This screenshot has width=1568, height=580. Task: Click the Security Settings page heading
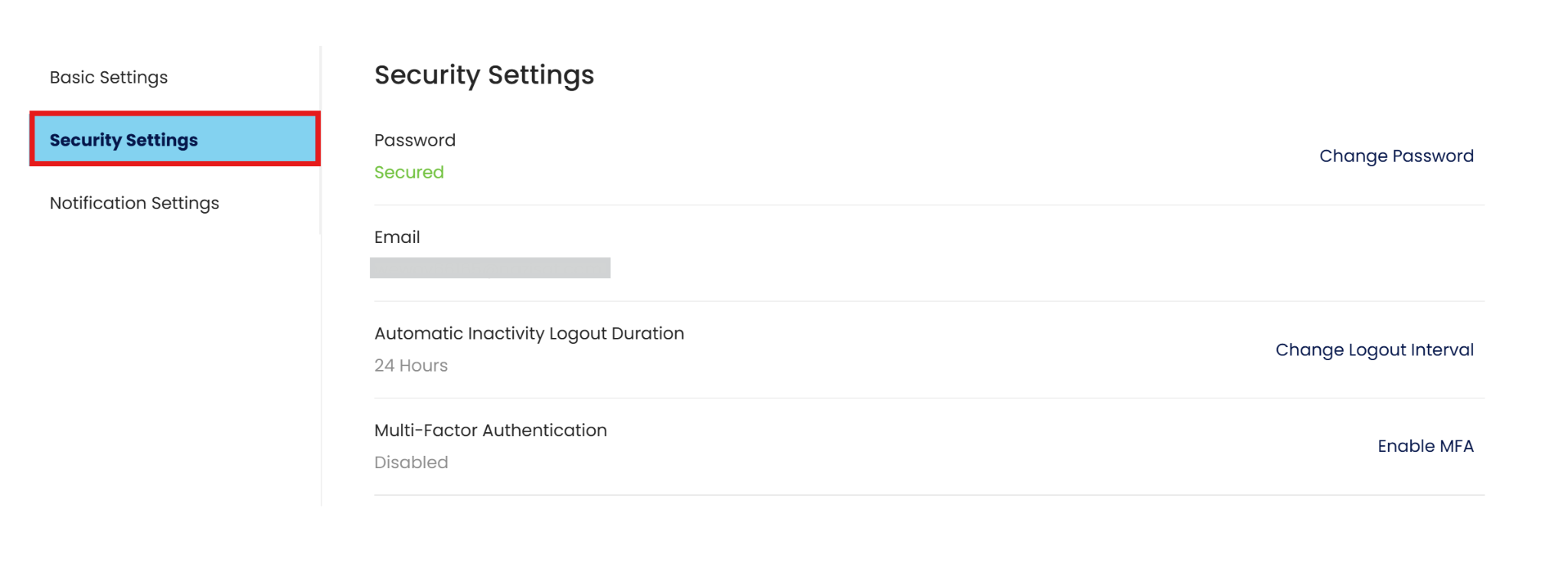[484, 75]
